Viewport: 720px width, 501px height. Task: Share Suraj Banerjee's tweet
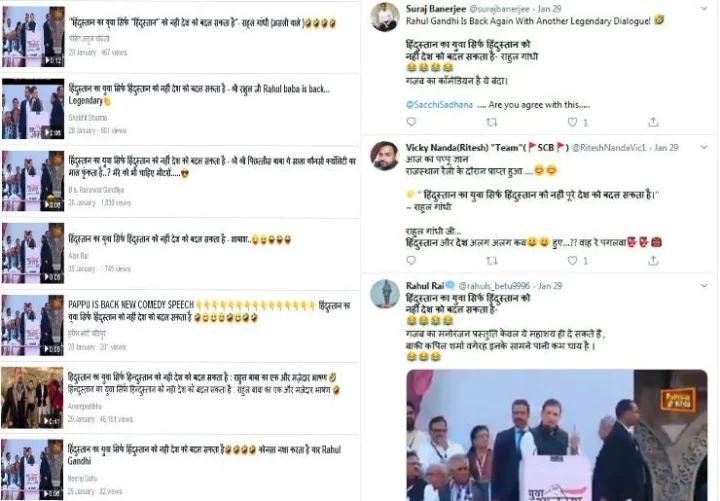click(x=653, y=122)
